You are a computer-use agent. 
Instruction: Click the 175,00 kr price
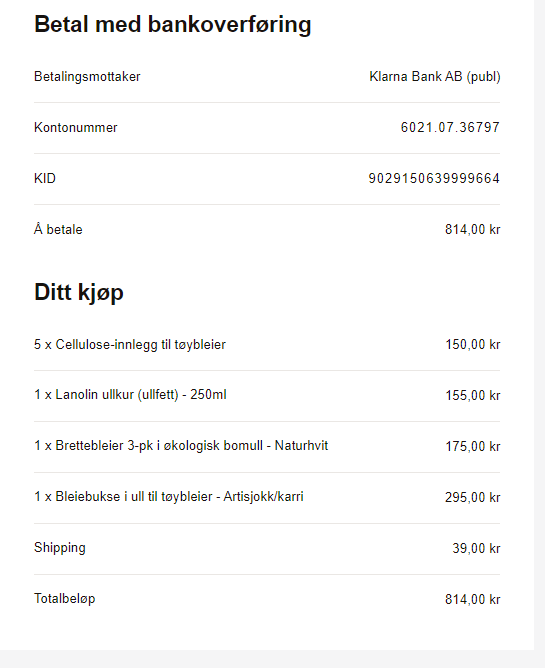pyautogui.click(x=473, y=446)
